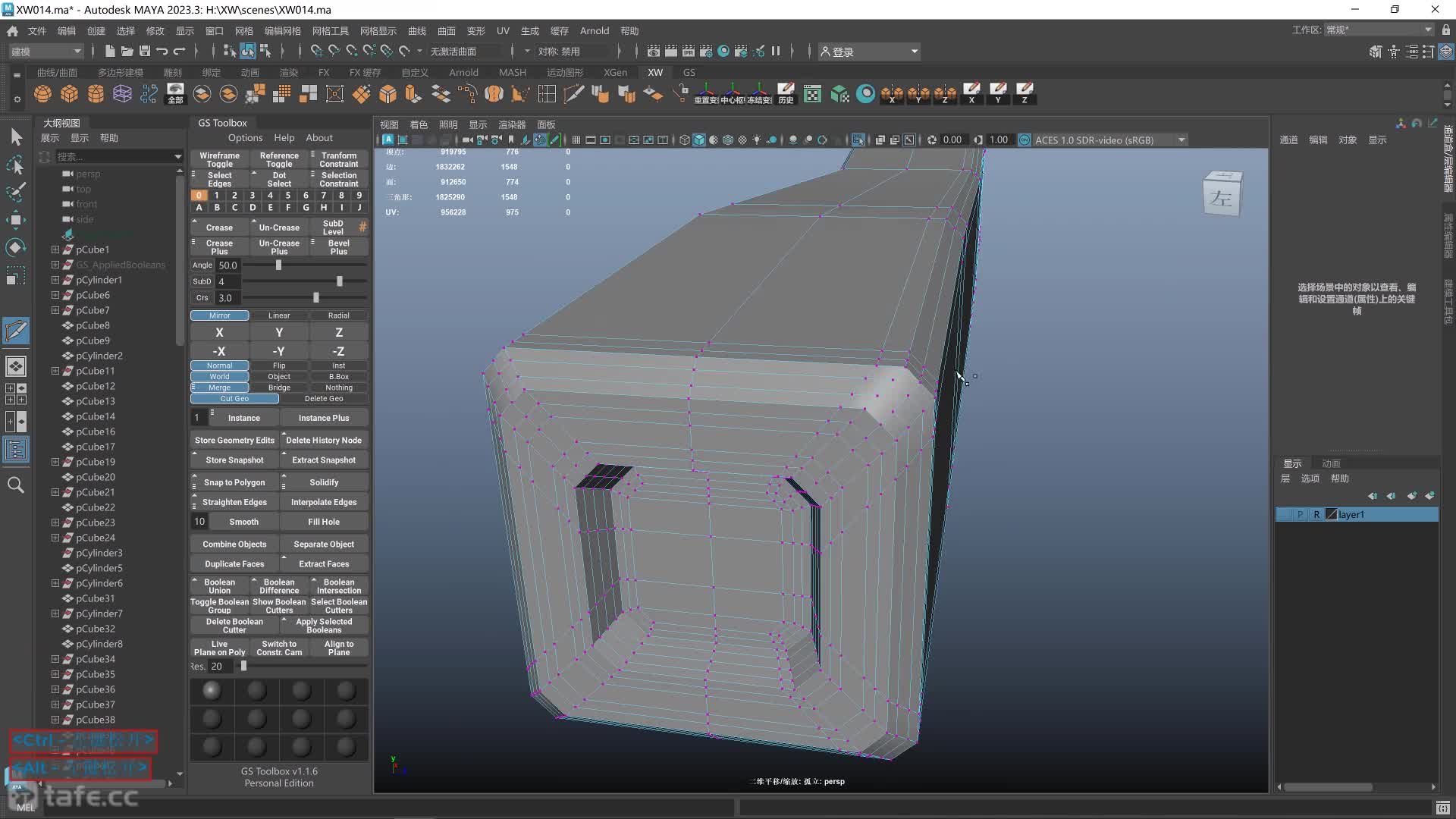Open the 编辑网格 menu
1456x819 pixels.
[x=282, y=31]
